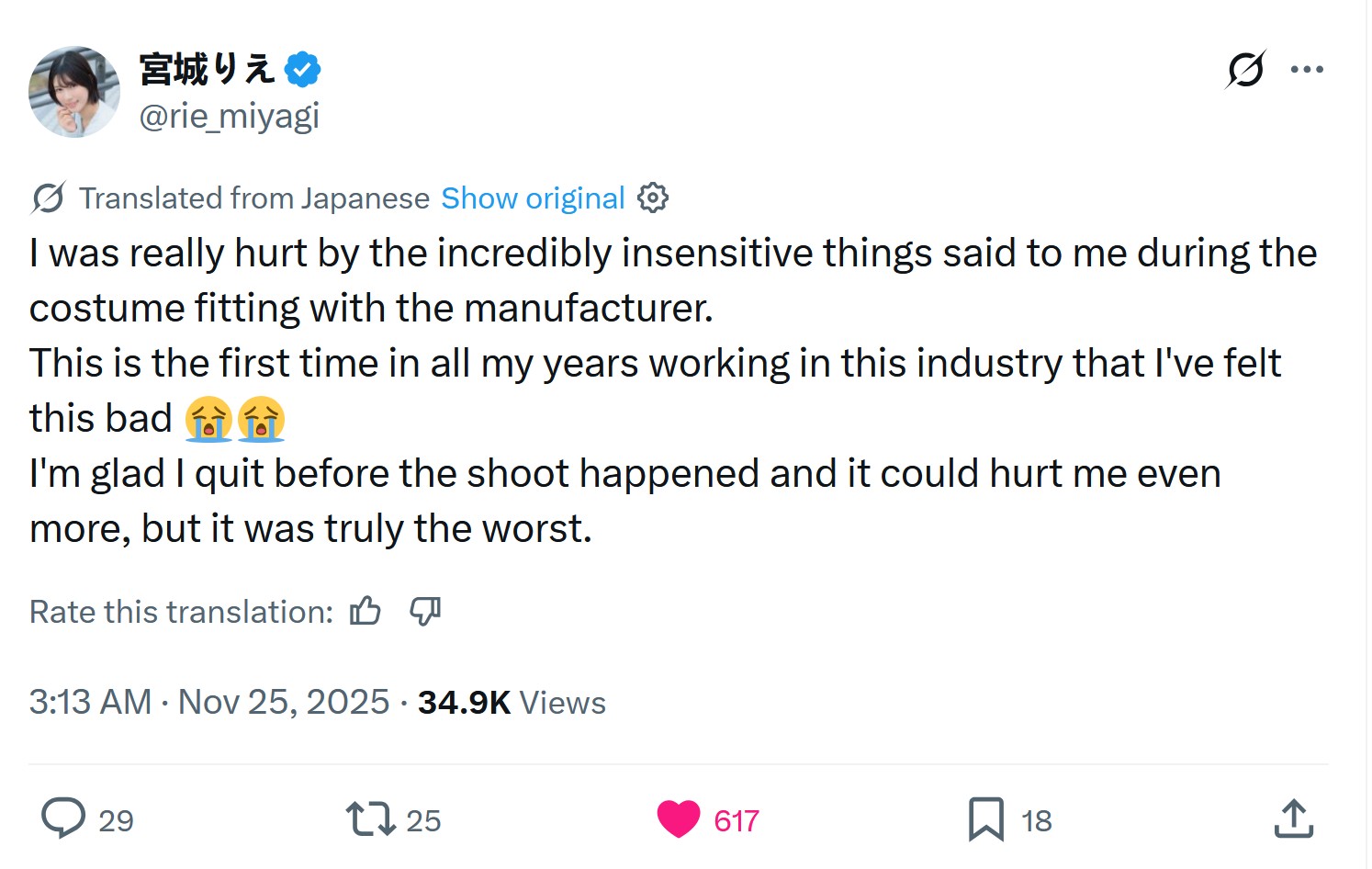The image size is (1372, 869).
Task: Open the share post menu
Action: pos(1293,818)
